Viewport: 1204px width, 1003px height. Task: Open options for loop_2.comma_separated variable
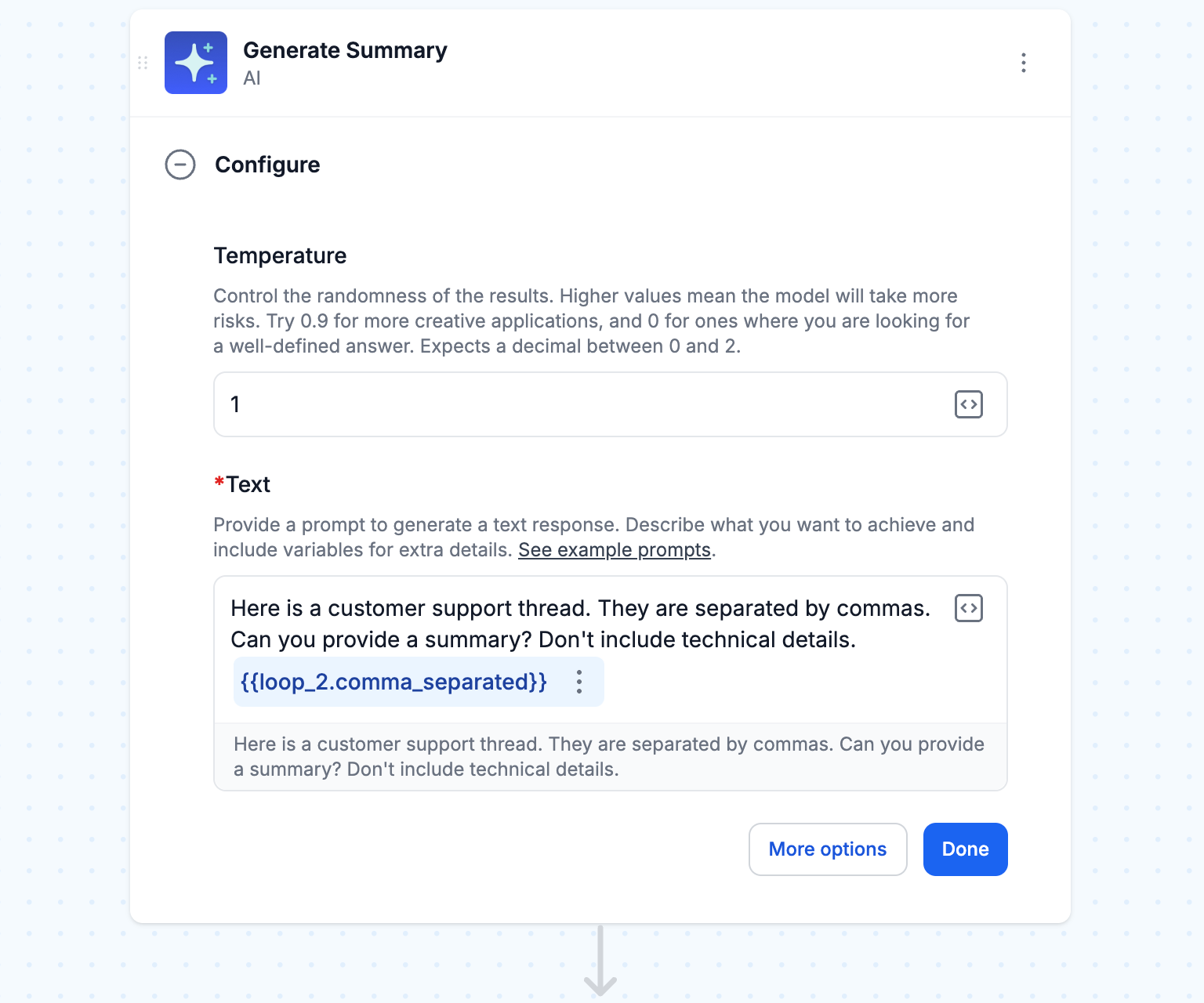pyautogui.click(x=579, y=682)
